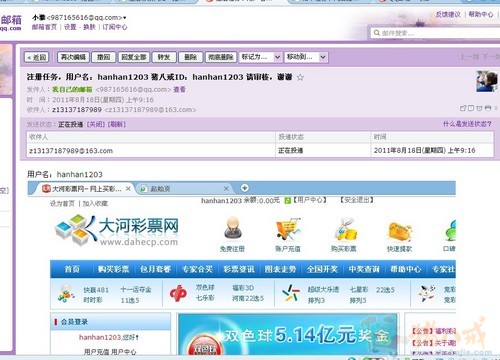Image resolution: width=500 pixels, height=360 pixels.
Task: Click the [关闭] delivery status link
Action: (x=95, y=124)
